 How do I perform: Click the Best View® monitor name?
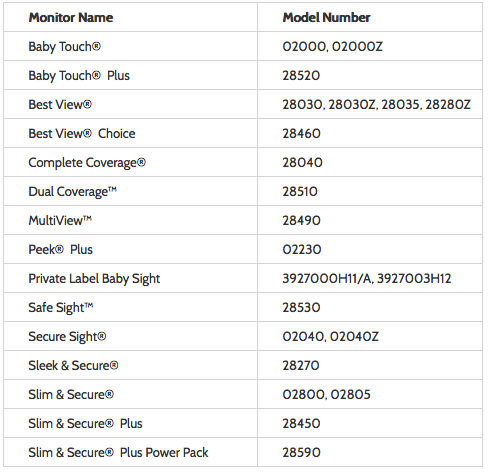(60, 104)
